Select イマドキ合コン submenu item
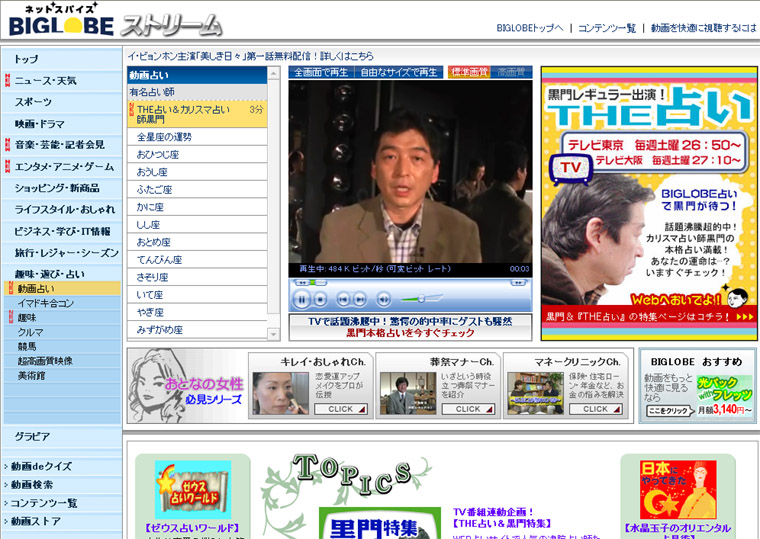 coord(62,303)
